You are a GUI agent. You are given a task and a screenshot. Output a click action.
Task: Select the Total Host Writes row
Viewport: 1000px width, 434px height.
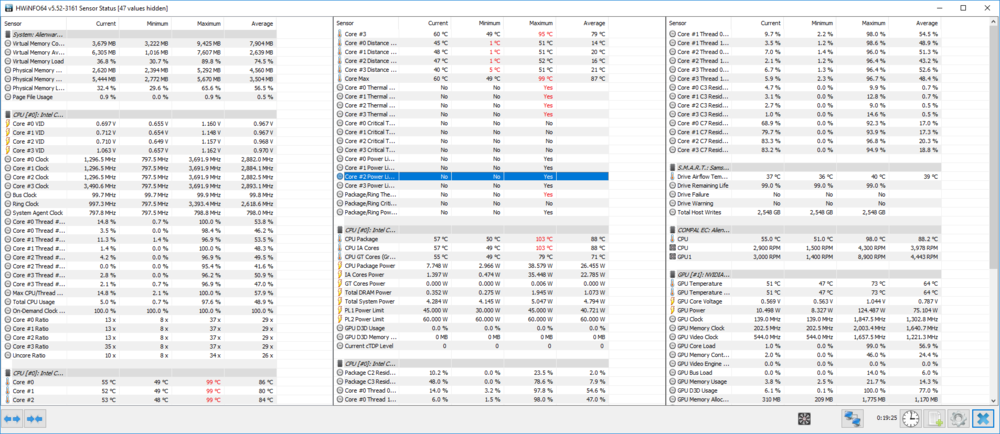click(705, 213)
